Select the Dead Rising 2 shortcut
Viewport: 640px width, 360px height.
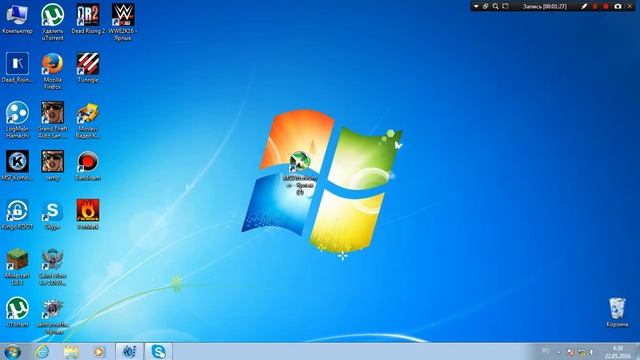click(88, 19)
